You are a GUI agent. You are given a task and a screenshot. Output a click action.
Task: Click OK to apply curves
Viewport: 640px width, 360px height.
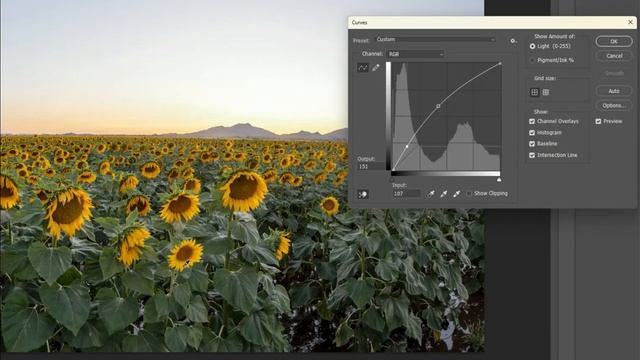click(x=614, y=41)
